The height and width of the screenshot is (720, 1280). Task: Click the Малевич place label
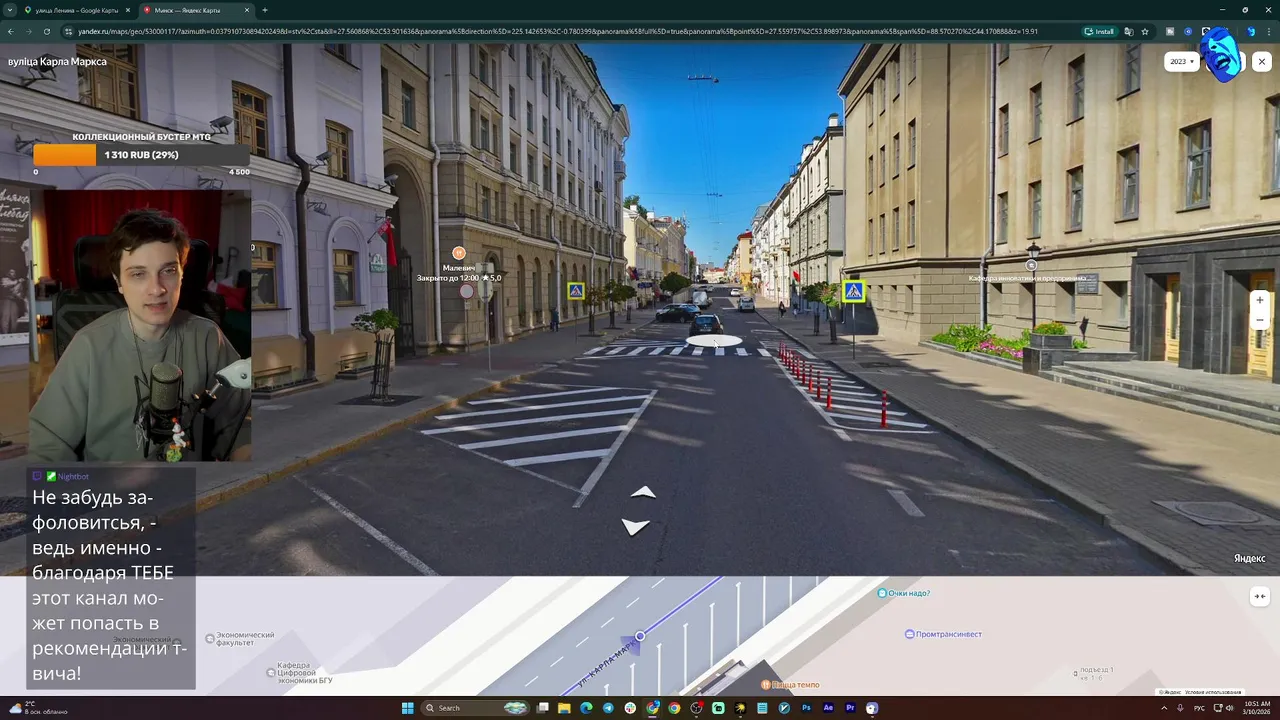[460, 268]
